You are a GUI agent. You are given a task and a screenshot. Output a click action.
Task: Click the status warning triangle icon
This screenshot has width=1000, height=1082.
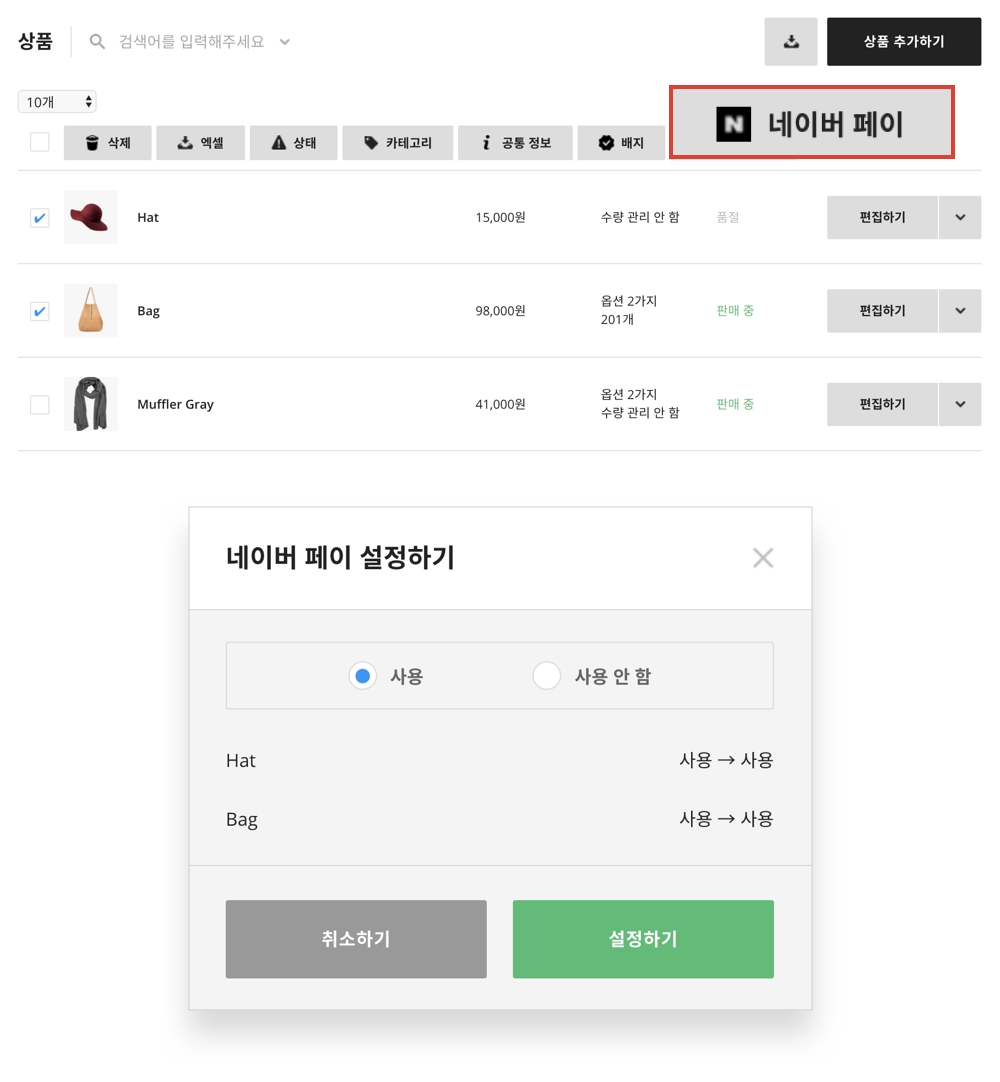279,143
